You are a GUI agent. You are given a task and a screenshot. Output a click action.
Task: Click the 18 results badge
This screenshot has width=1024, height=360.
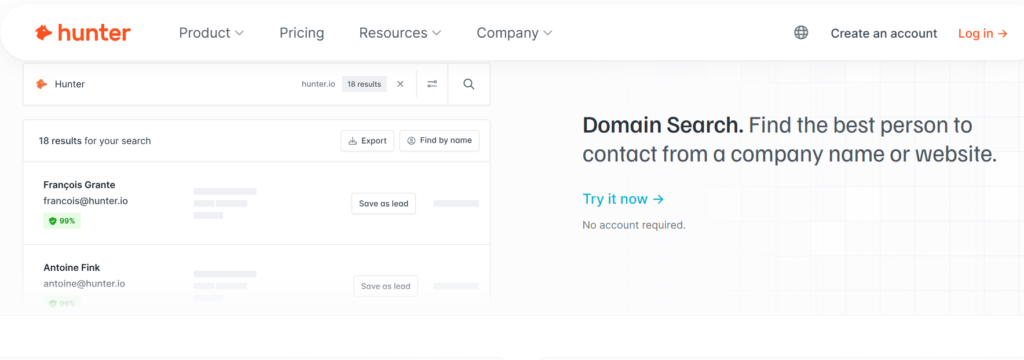tap(364, 84)
